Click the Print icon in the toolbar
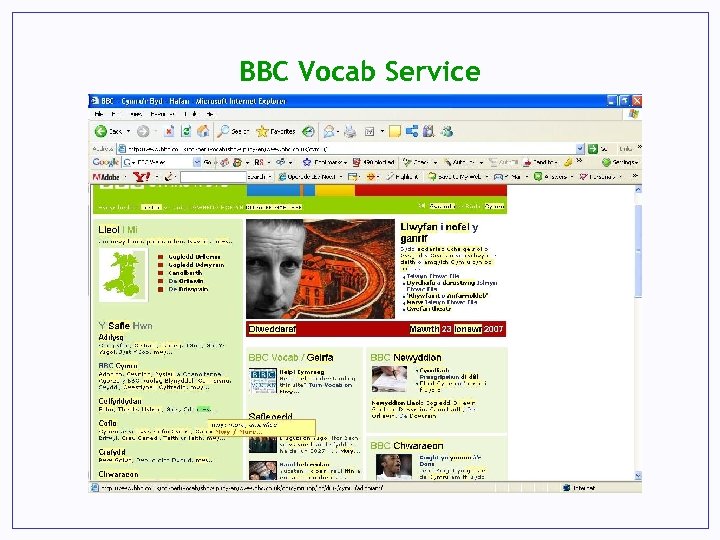 click(350, 132)
